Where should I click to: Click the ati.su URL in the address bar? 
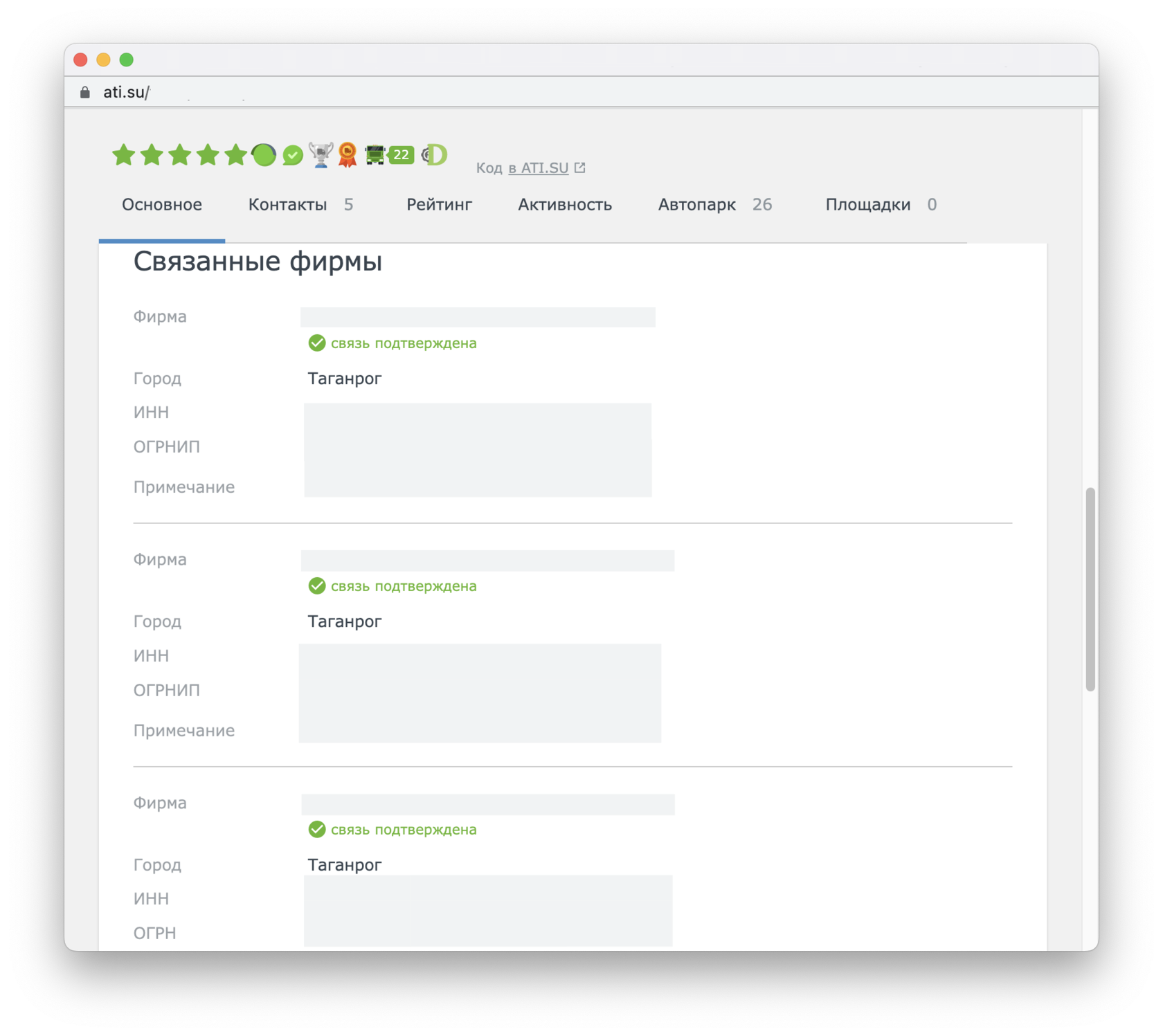126,92
